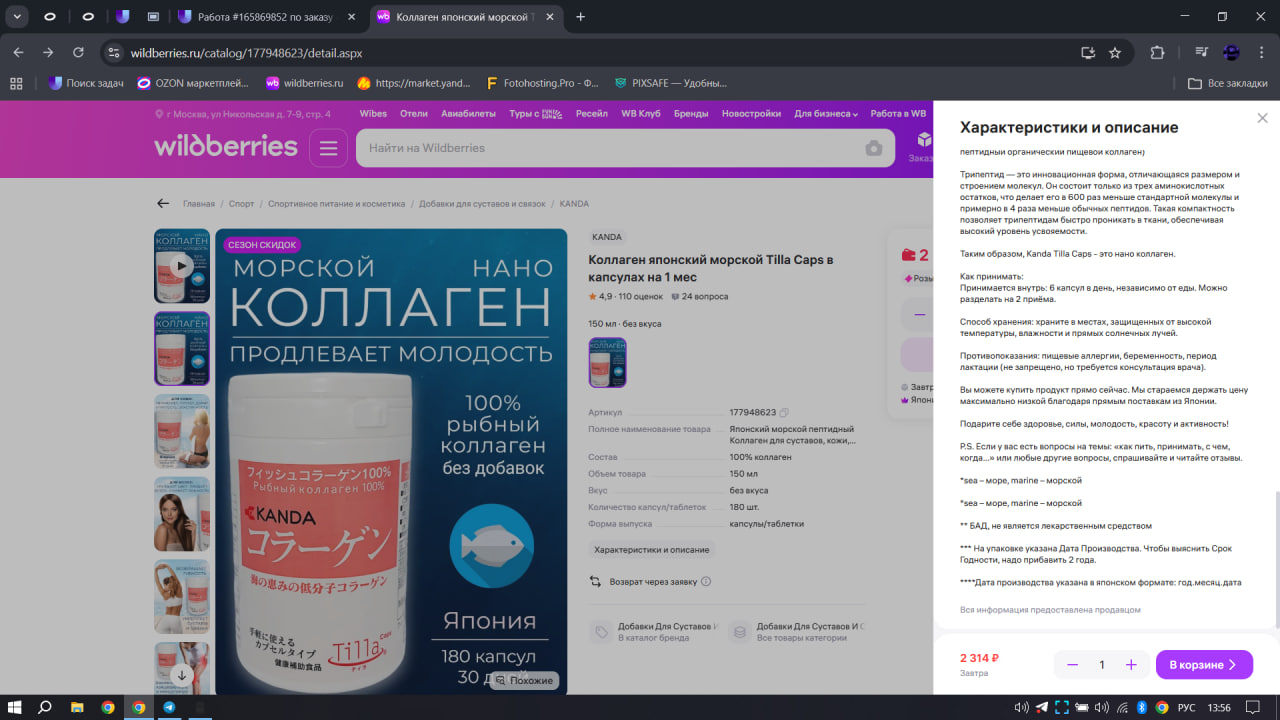Image resolution: width=1280 pixels, height=720 pixels.
Task: Play the product video thumbnail
Action: click(181, 266)
